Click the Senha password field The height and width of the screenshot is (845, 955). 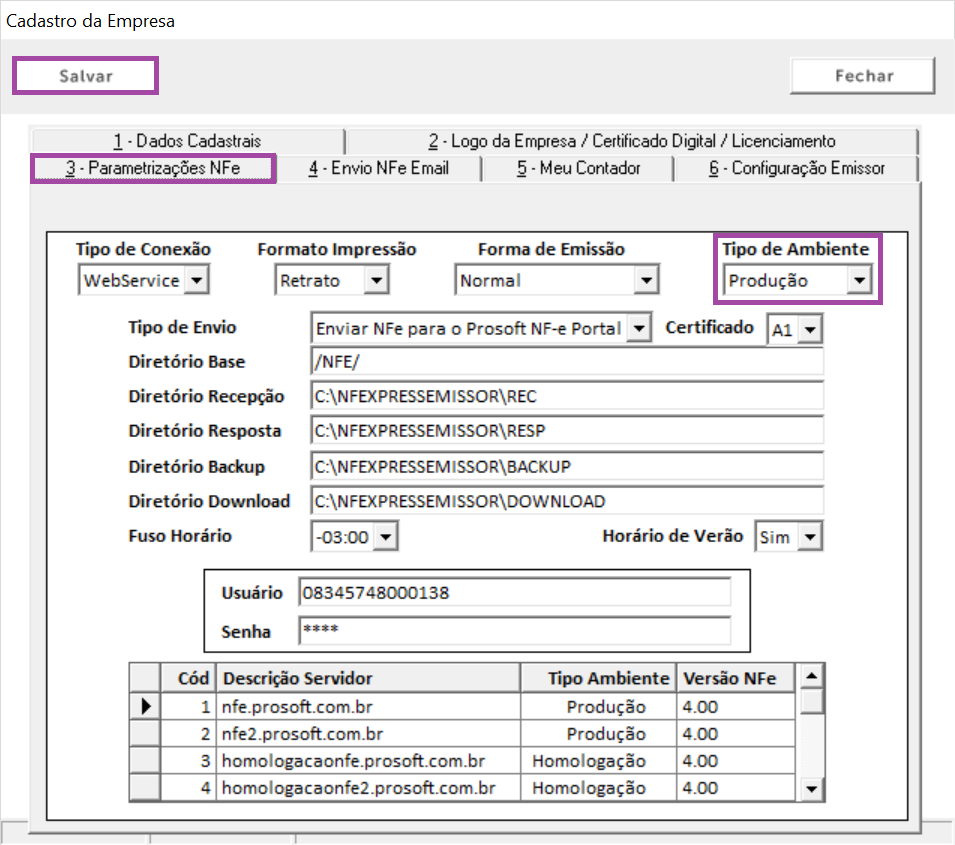click(515, 631)
